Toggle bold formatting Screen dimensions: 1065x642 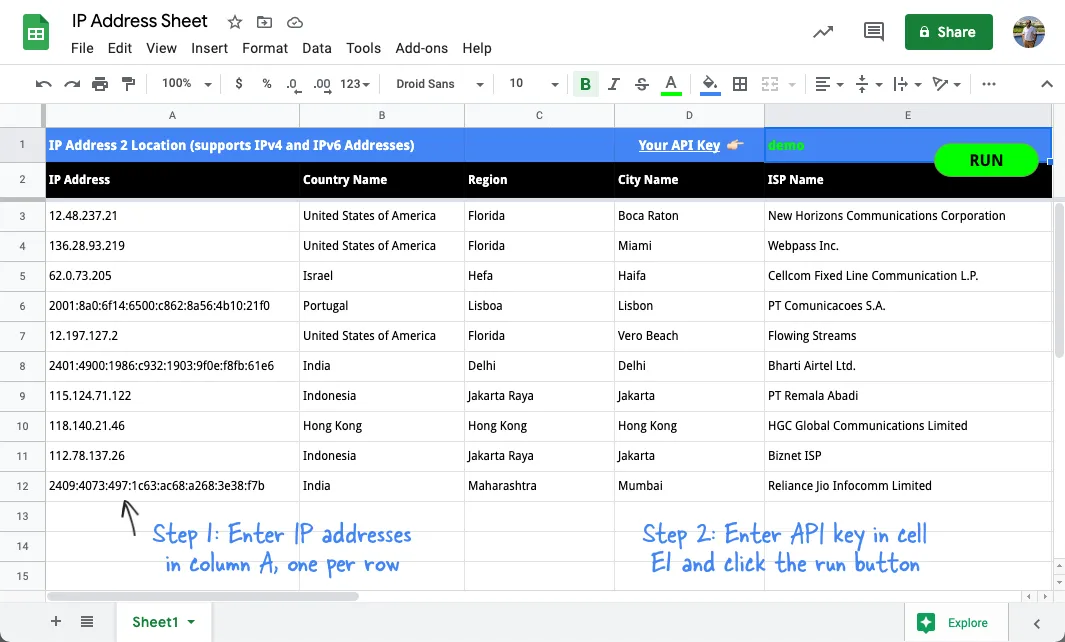click(x=585, y=84)
